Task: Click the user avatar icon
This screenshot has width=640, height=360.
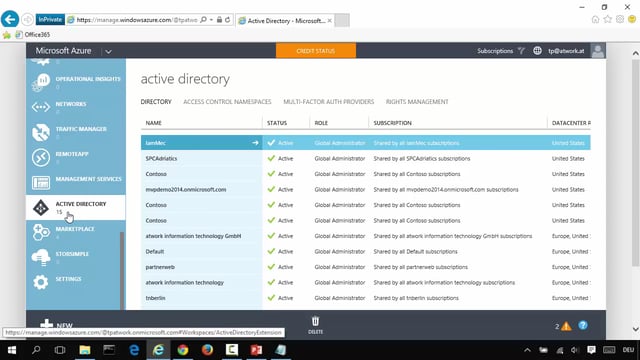Action: (x=598, y=51)
